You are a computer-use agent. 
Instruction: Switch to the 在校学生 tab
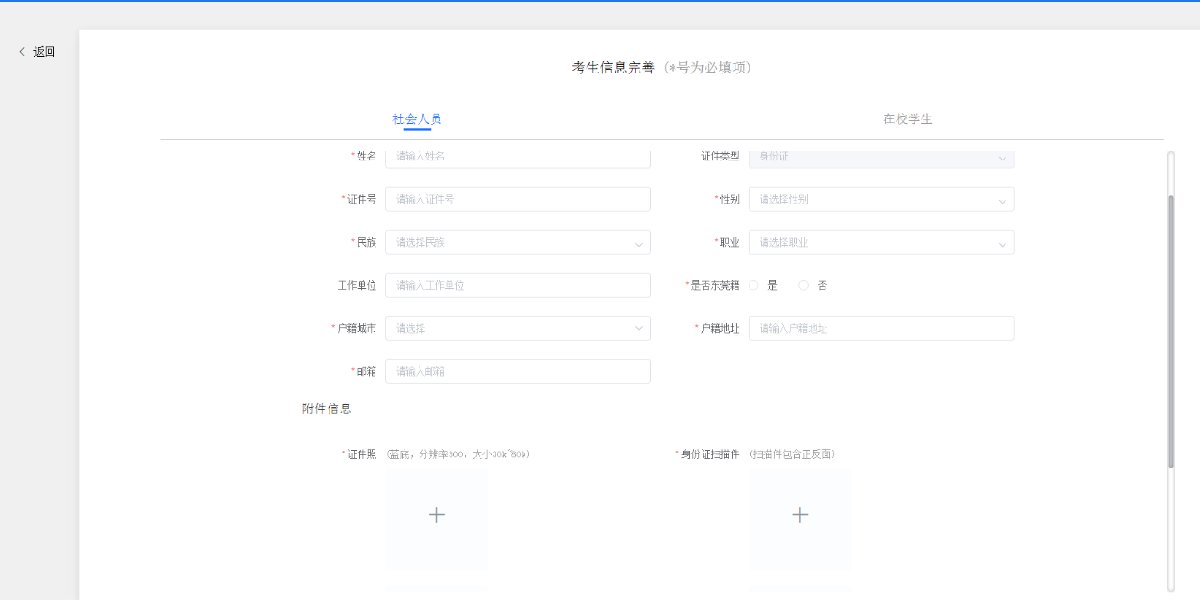(907, 119)
